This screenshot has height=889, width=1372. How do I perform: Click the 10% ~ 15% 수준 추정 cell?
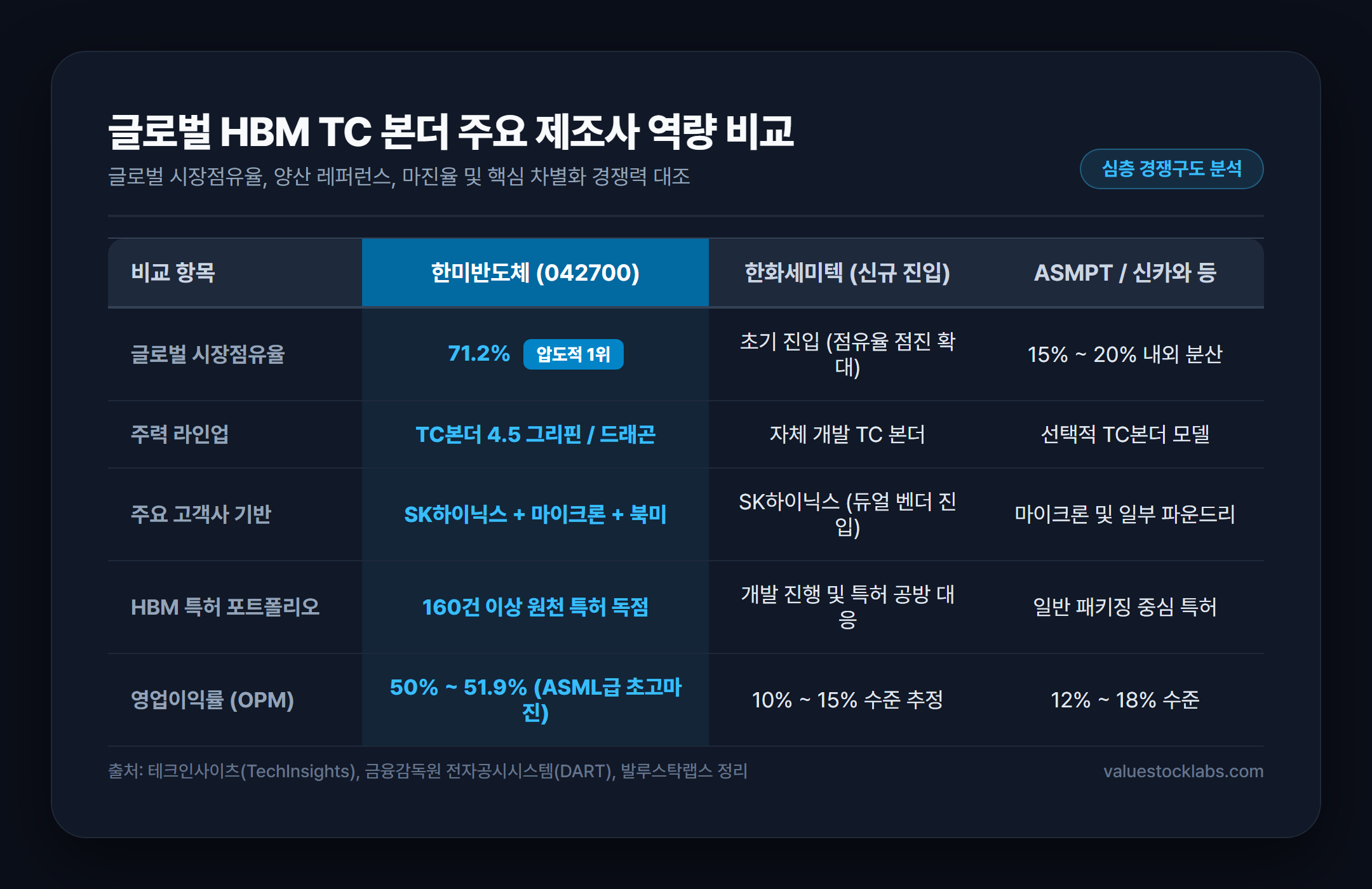(847, 700)
